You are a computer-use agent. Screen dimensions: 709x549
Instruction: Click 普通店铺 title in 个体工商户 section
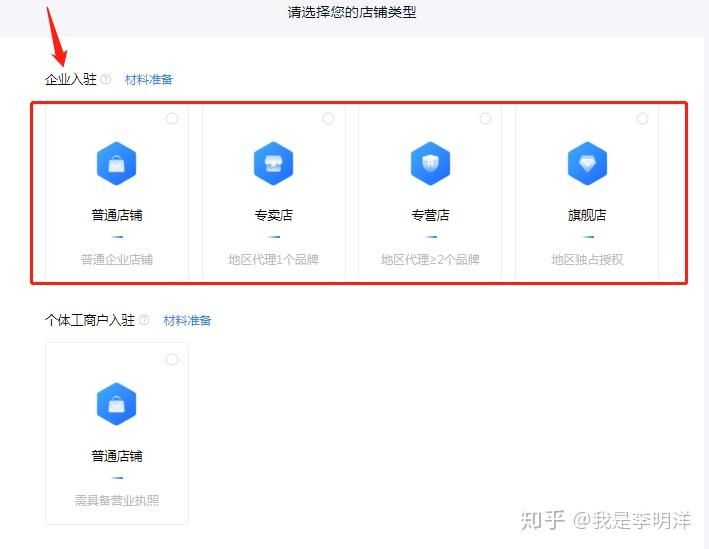pos(117,456)
